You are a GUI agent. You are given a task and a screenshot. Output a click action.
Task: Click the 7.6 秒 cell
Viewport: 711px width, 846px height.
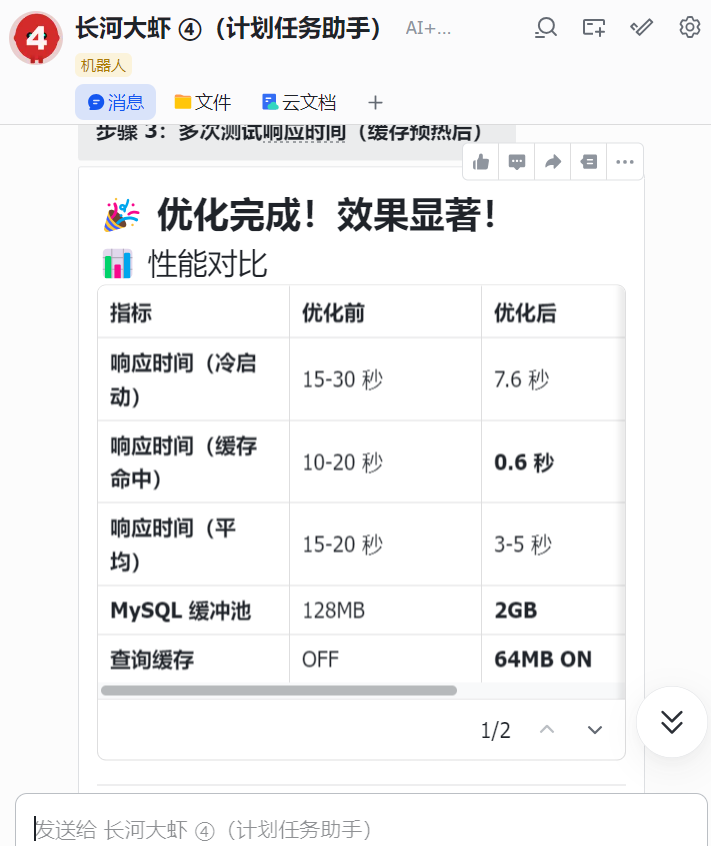click(x=553, y=379)
